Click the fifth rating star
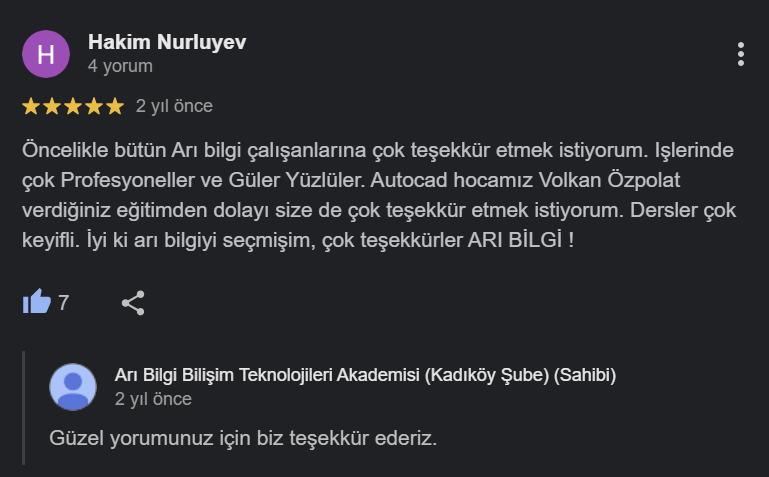Image resolution: width=769 pixels, height=477 pixels. coord(115,106)
